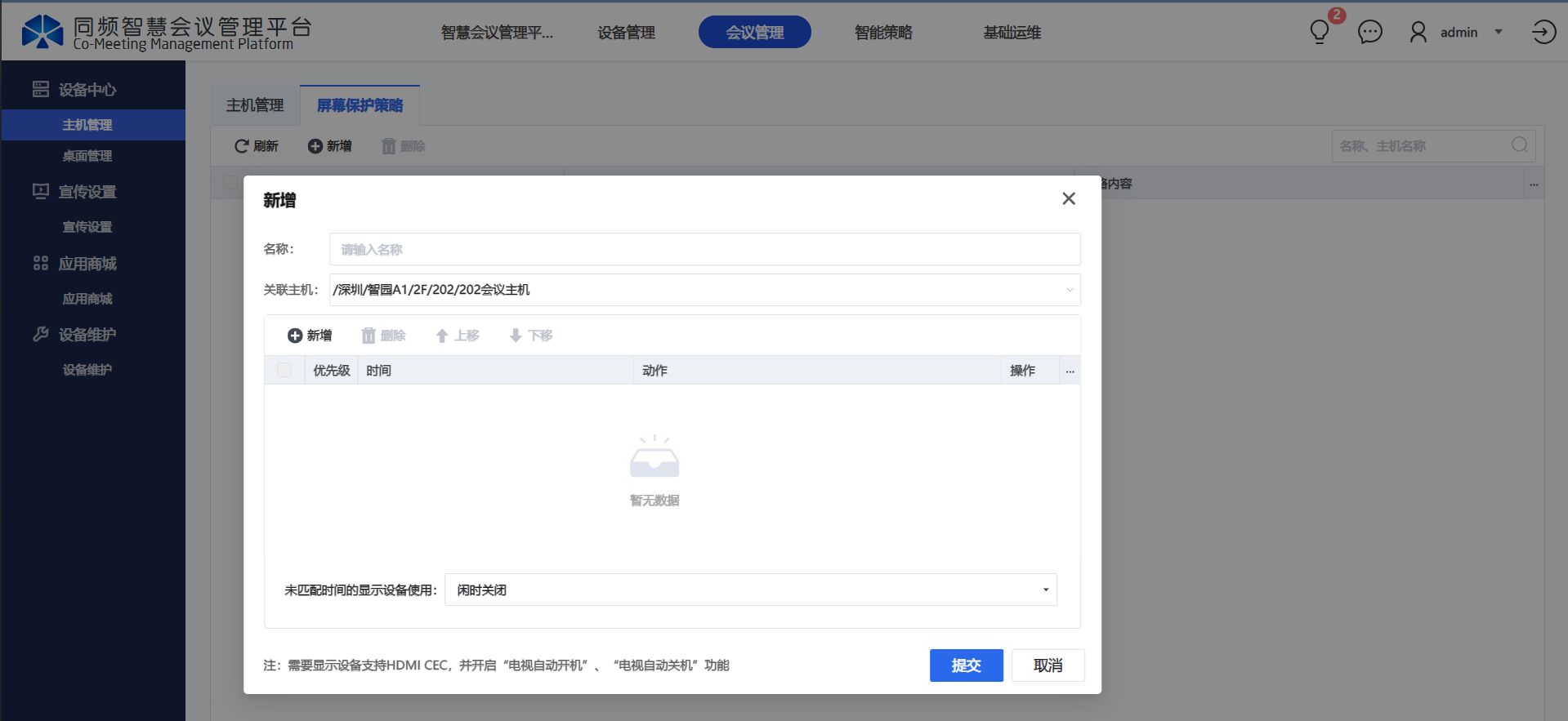Image resolution: width=1568 pixels, height=721 pixels.
Task: Open the admin account dropdown arrow
Action: (1499, 33)
